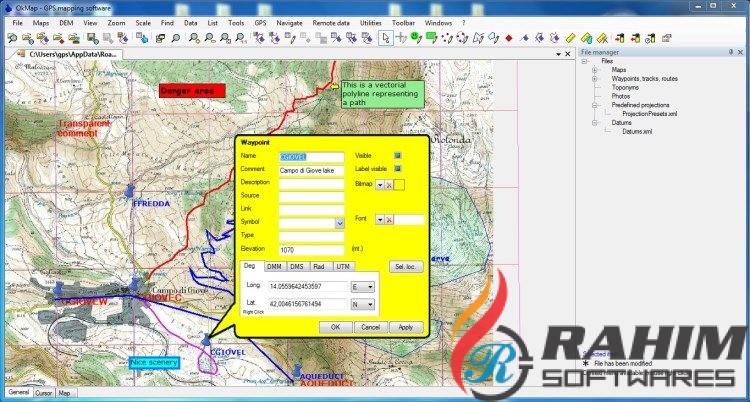Screen dimensions: 750x402
Task: Click the yellow ruler with blue area icon
Action: [x=586, y=38]
